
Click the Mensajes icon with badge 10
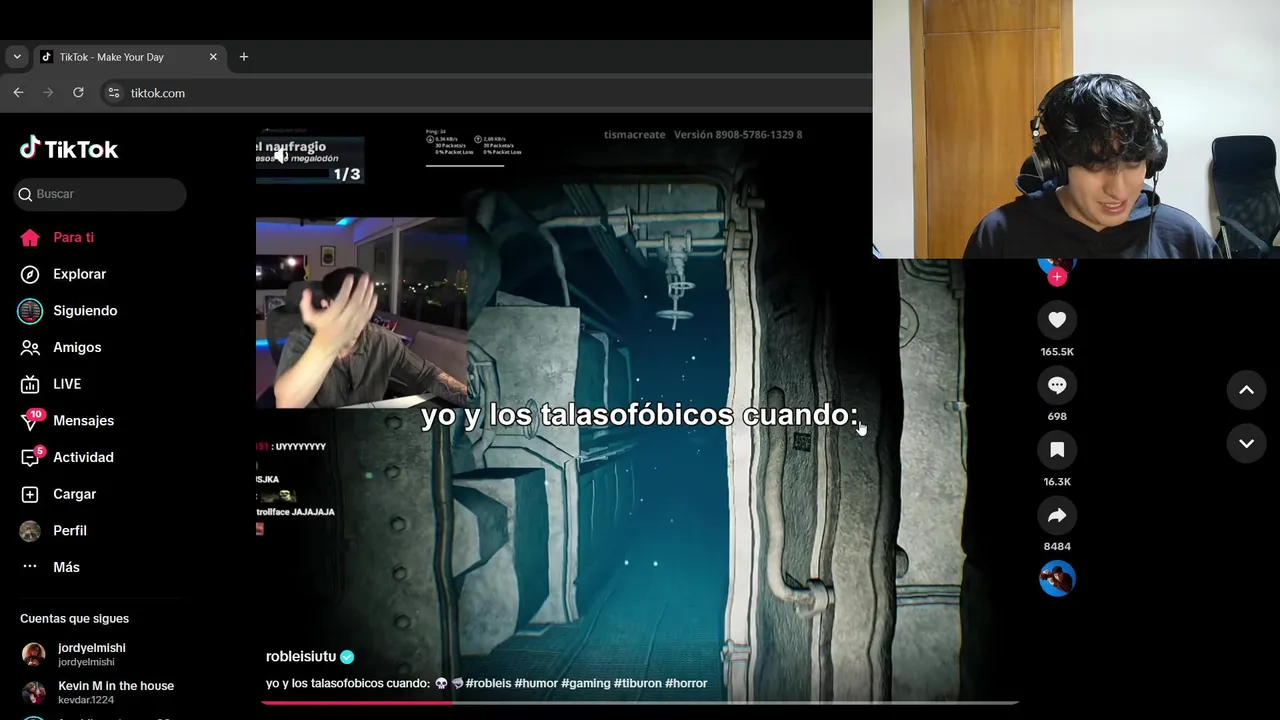[31, 420]
